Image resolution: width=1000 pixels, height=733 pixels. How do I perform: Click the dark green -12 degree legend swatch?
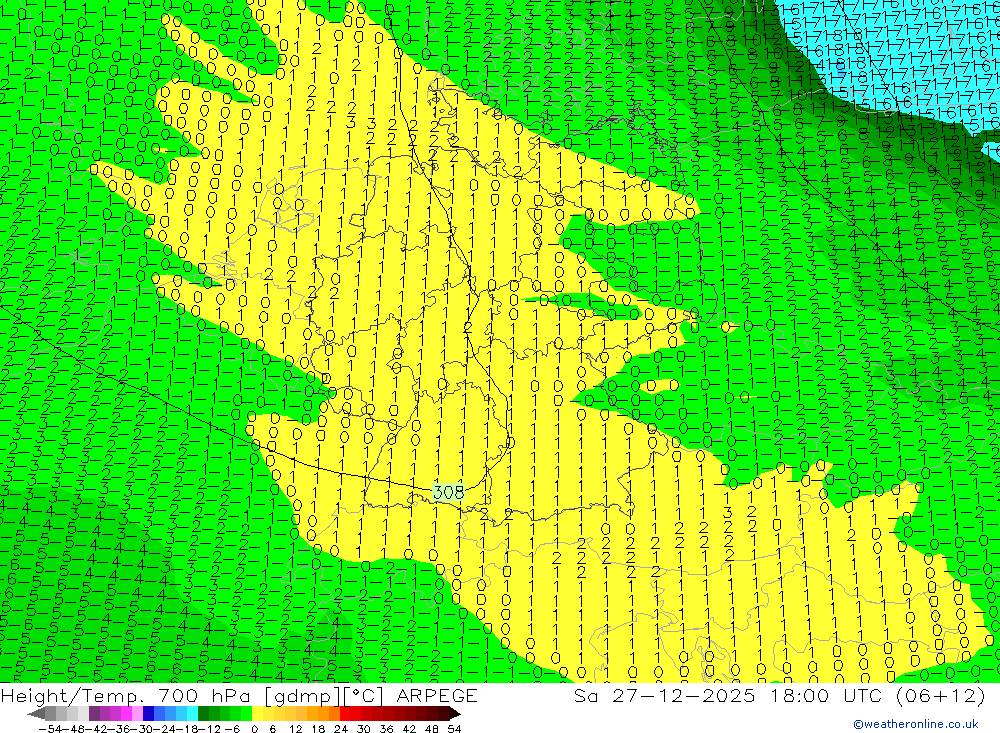pos(203,714)
